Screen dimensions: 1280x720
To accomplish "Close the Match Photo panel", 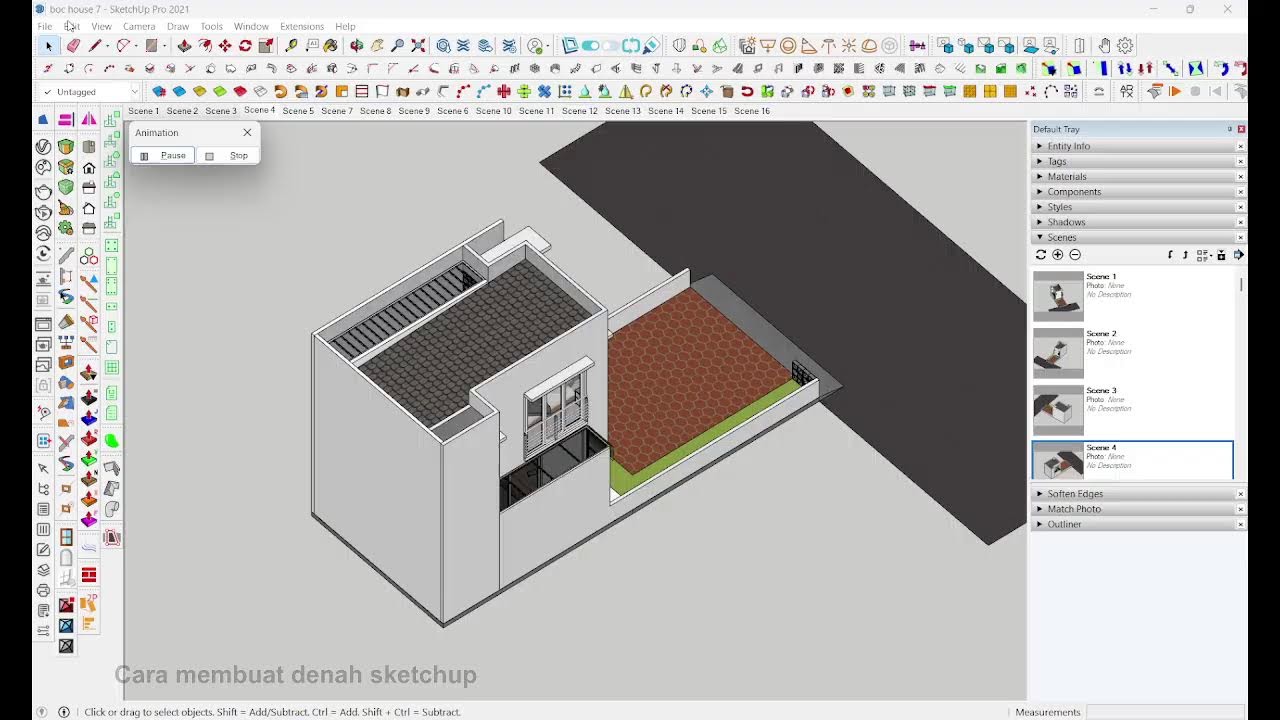I will click(1241, 509).
